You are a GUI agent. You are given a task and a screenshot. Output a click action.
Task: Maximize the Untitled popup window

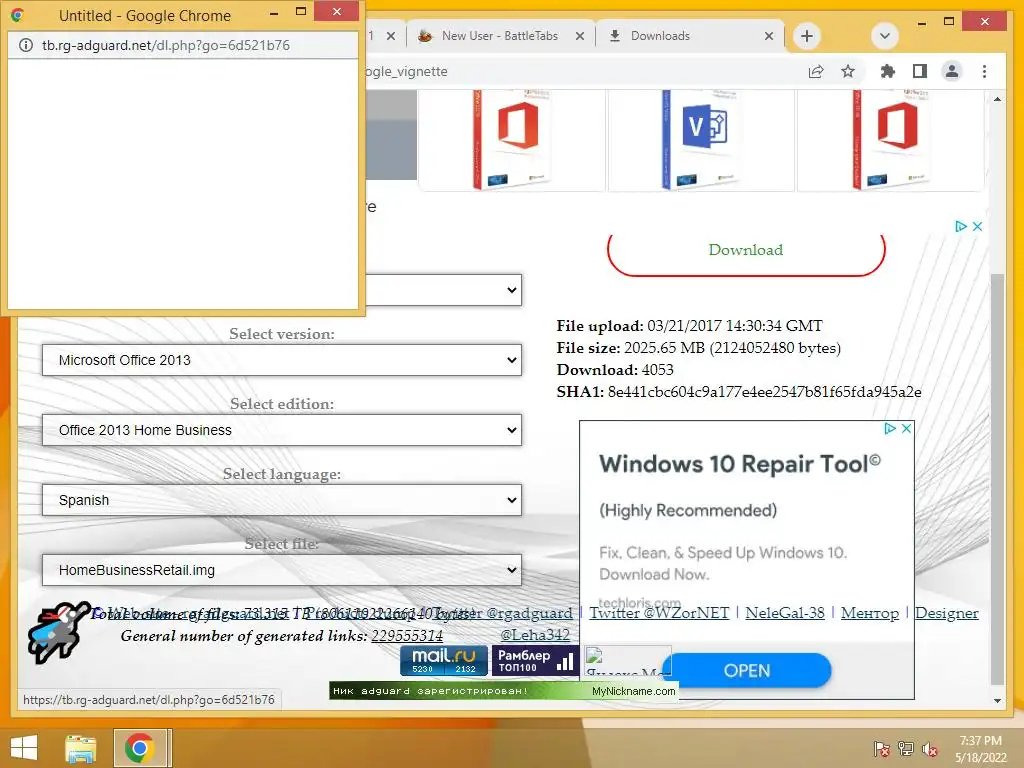click(300, 12)
